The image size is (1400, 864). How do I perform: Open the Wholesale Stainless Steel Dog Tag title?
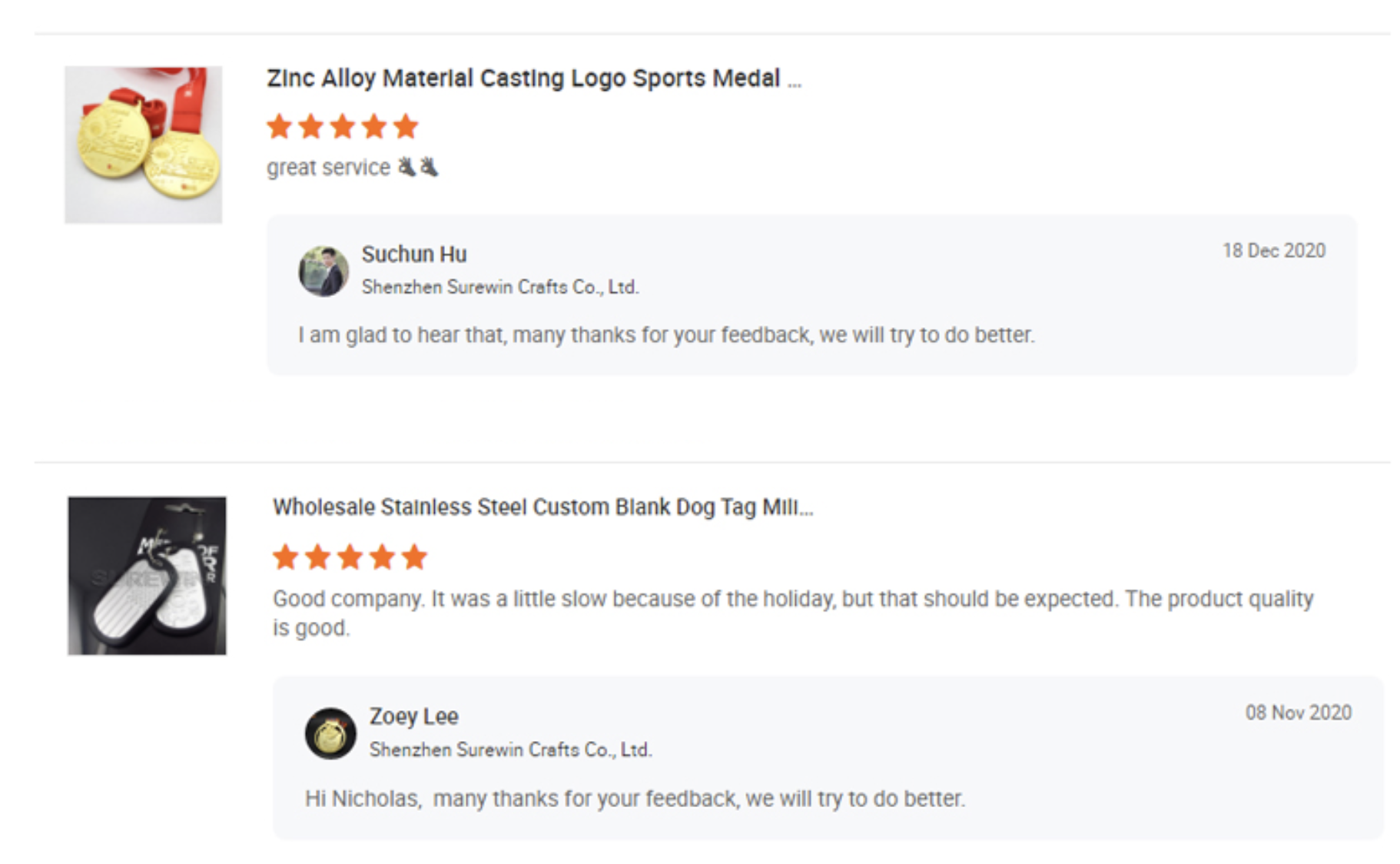point(542,507)
